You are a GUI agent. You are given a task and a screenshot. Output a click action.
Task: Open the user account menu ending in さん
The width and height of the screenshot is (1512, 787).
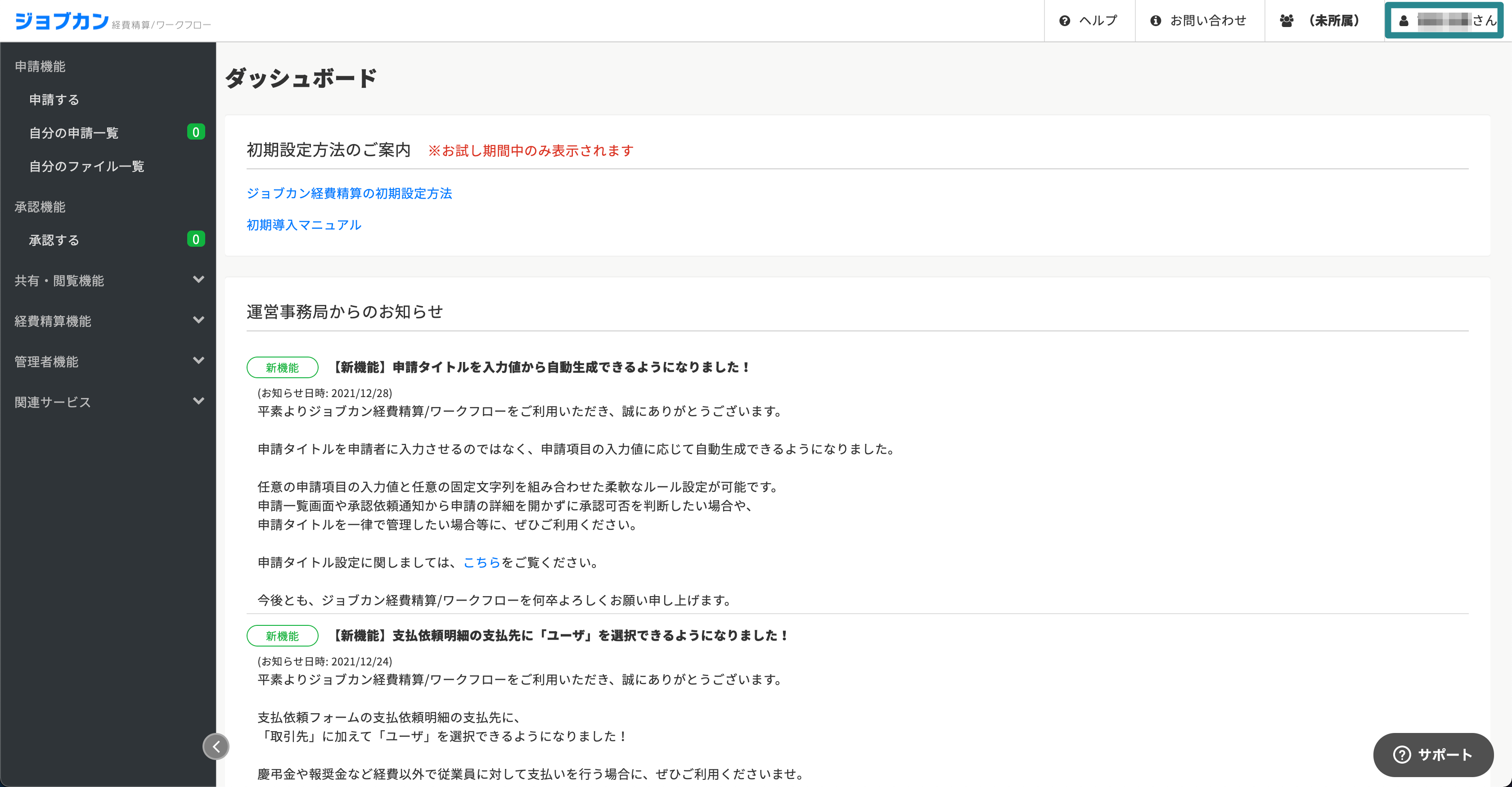[x=1444, y=21]
